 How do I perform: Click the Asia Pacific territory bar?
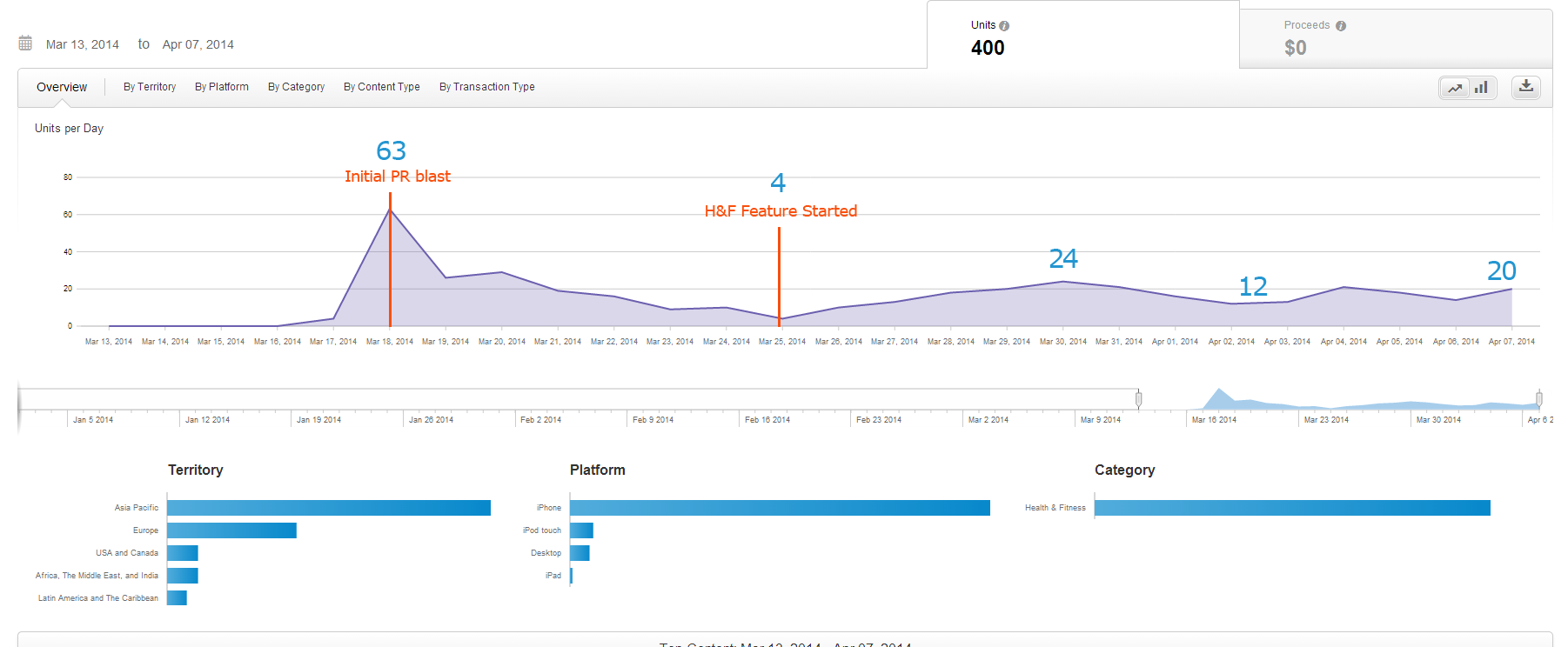[329, 508]
